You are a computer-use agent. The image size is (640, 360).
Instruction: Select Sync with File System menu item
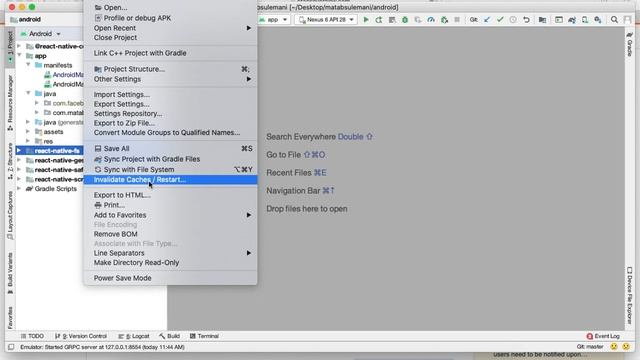point(171,169)
